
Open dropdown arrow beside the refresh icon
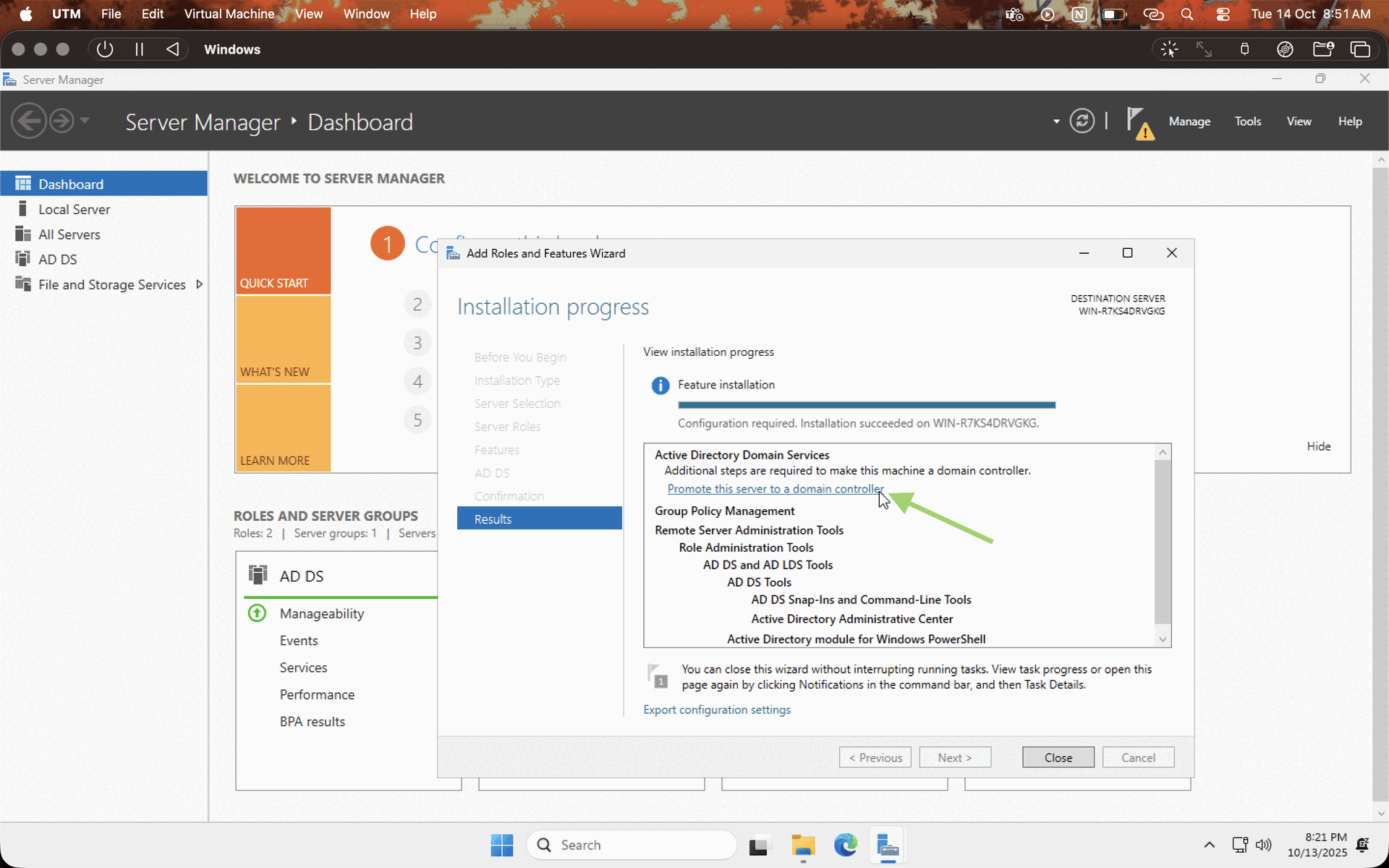pyautogui.click(x=1056, y=122)
